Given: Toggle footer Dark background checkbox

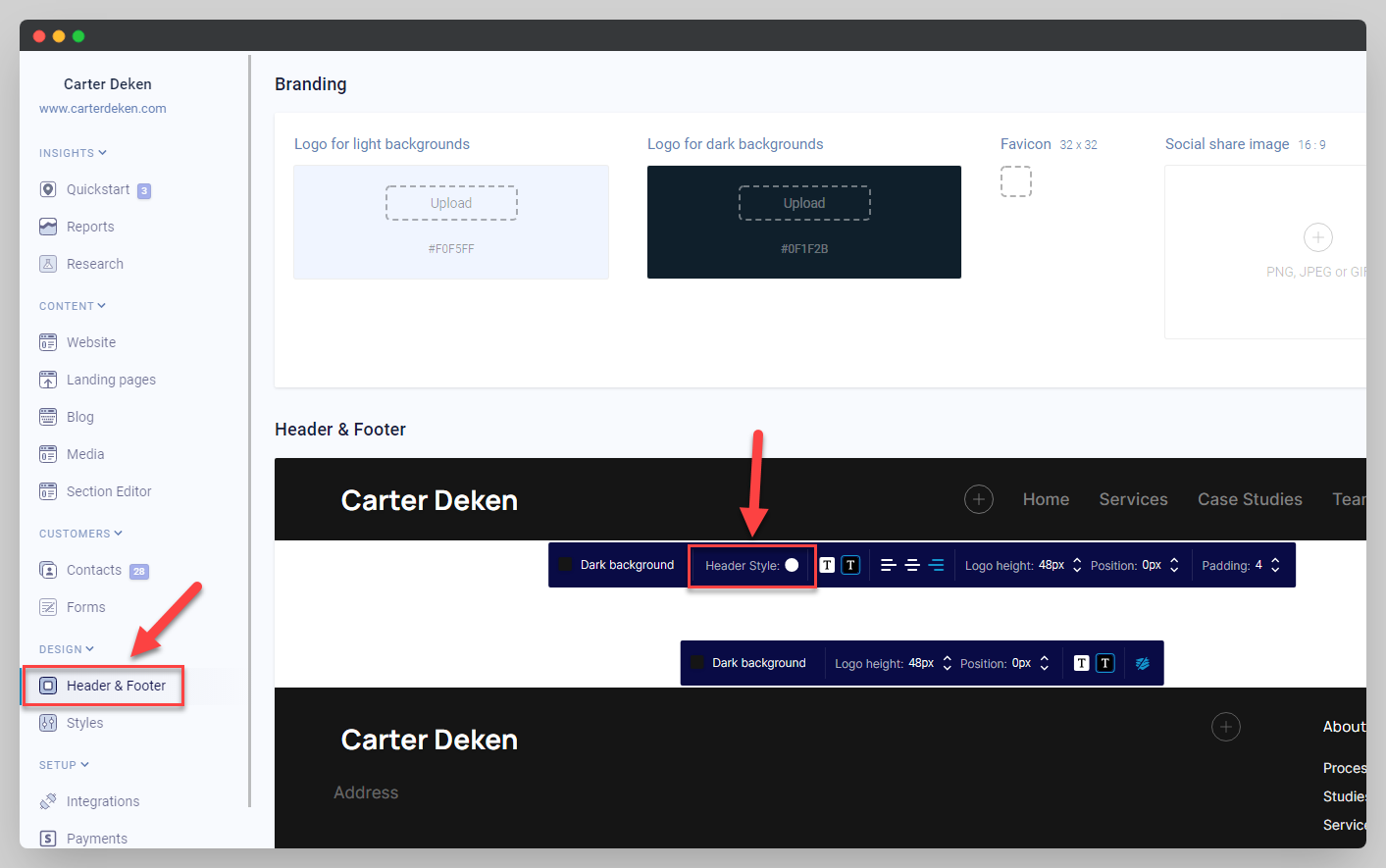Looking at the screenshot, I should click(697, 662).
